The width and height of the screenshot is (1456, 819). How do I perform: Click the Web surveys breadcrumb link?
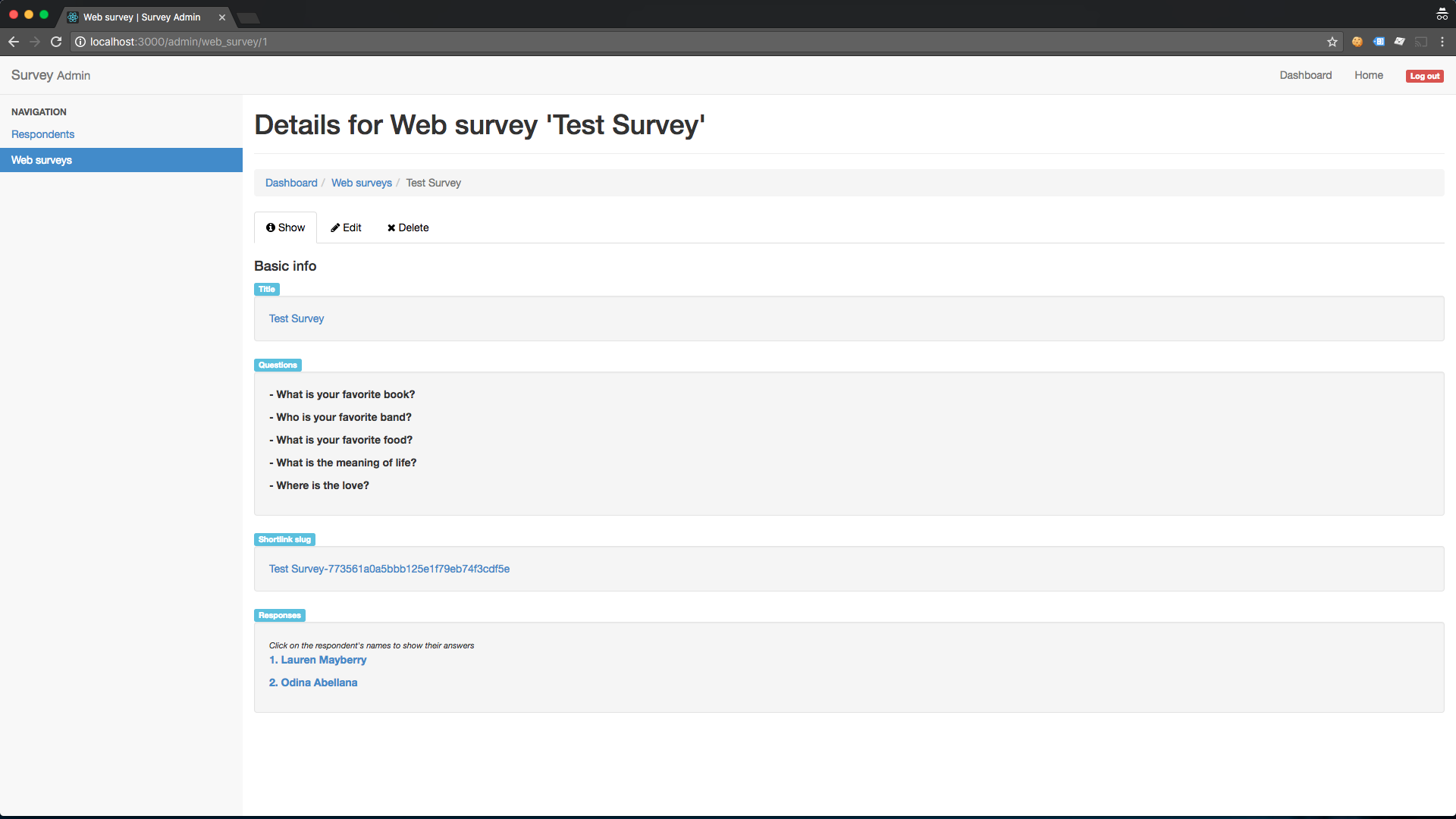pos(362,183)
